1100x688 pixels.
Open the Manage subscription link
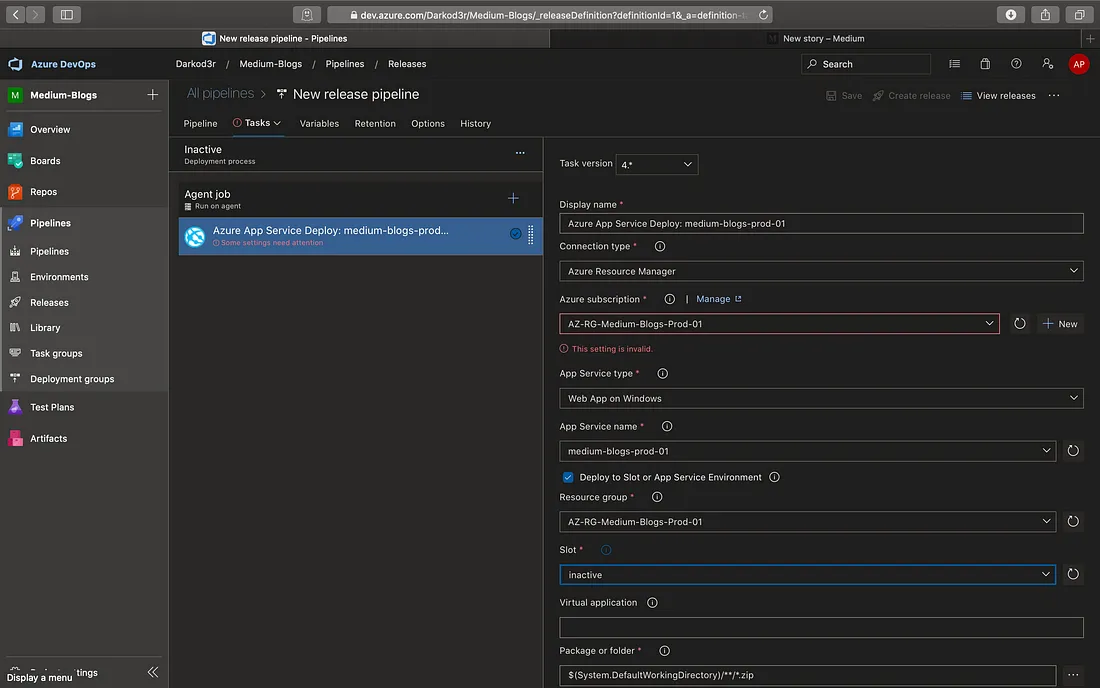718,299
